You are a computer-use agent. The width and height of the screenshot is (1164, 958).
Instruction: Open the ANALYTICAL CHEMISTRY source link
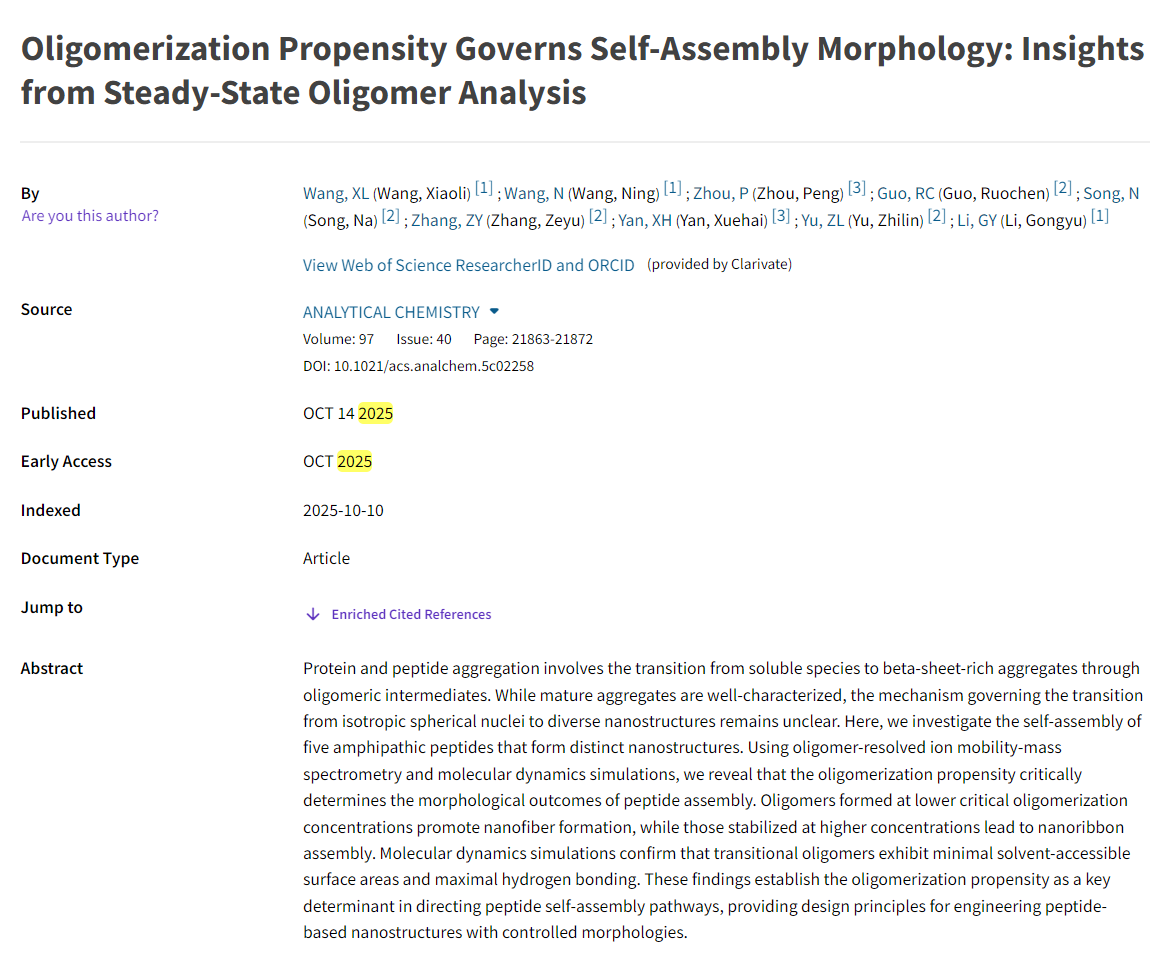(x=391, y=312)
